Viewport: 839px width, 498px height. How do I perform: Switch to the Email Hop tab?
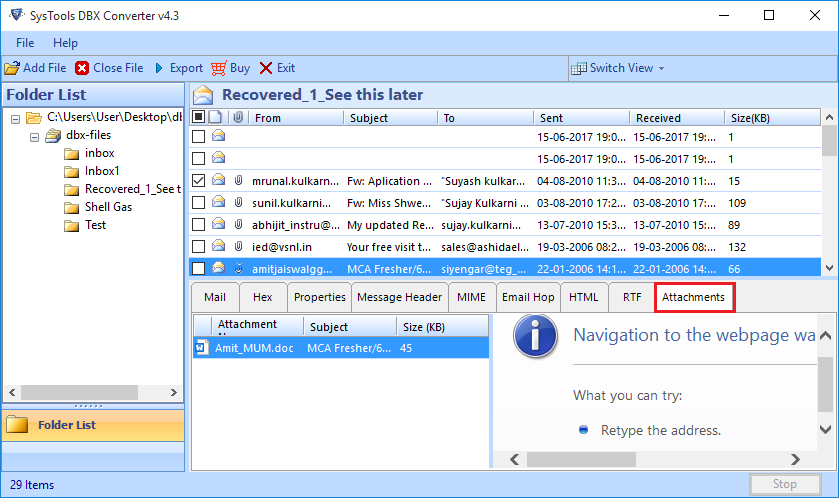coord(528,297)
